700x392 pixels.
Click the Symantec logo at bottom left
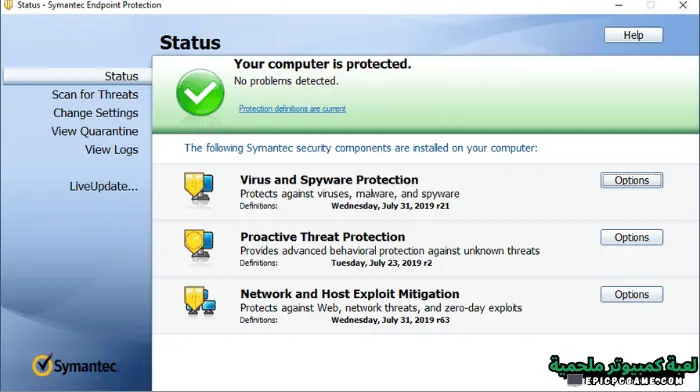pos(75,365)
